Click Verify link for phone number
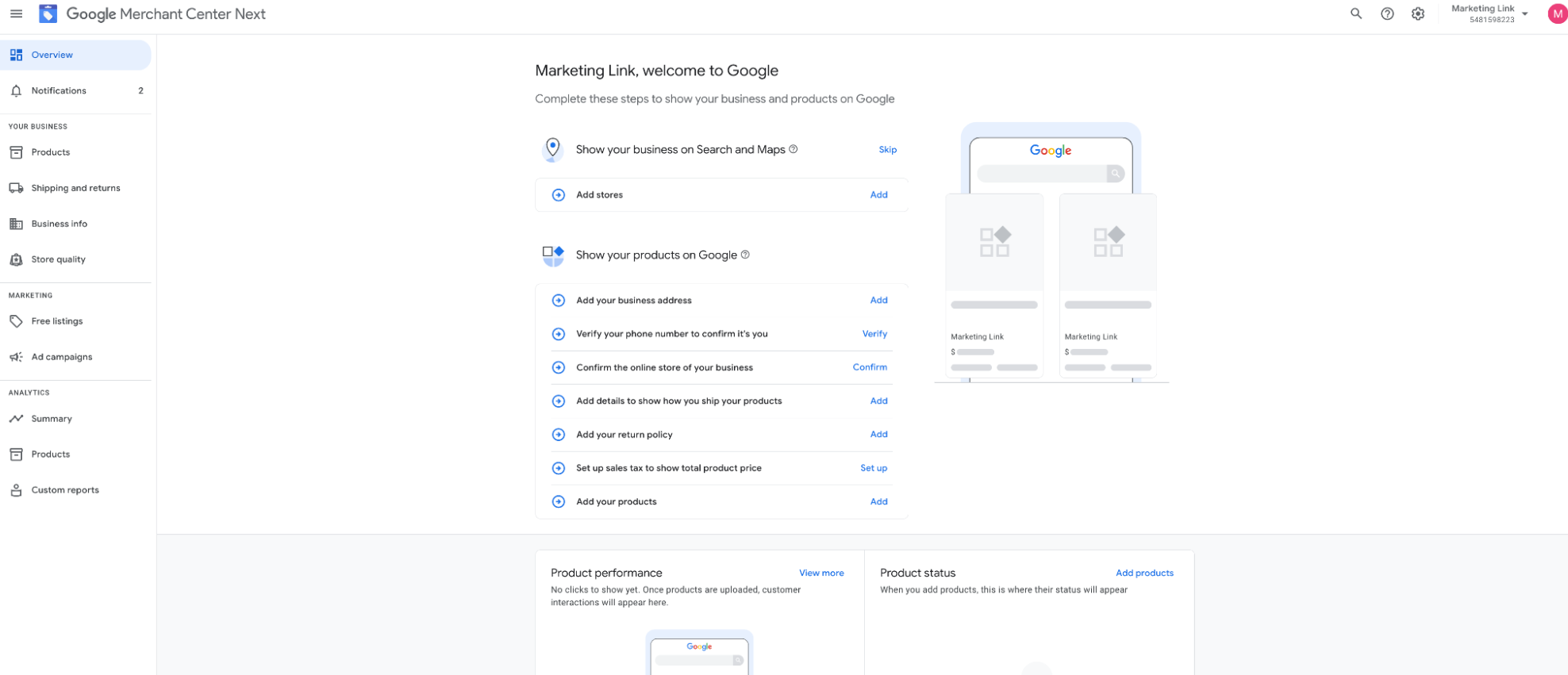Image resolution: width=1568 pixels, height=675 pixels. coord(874,334)
